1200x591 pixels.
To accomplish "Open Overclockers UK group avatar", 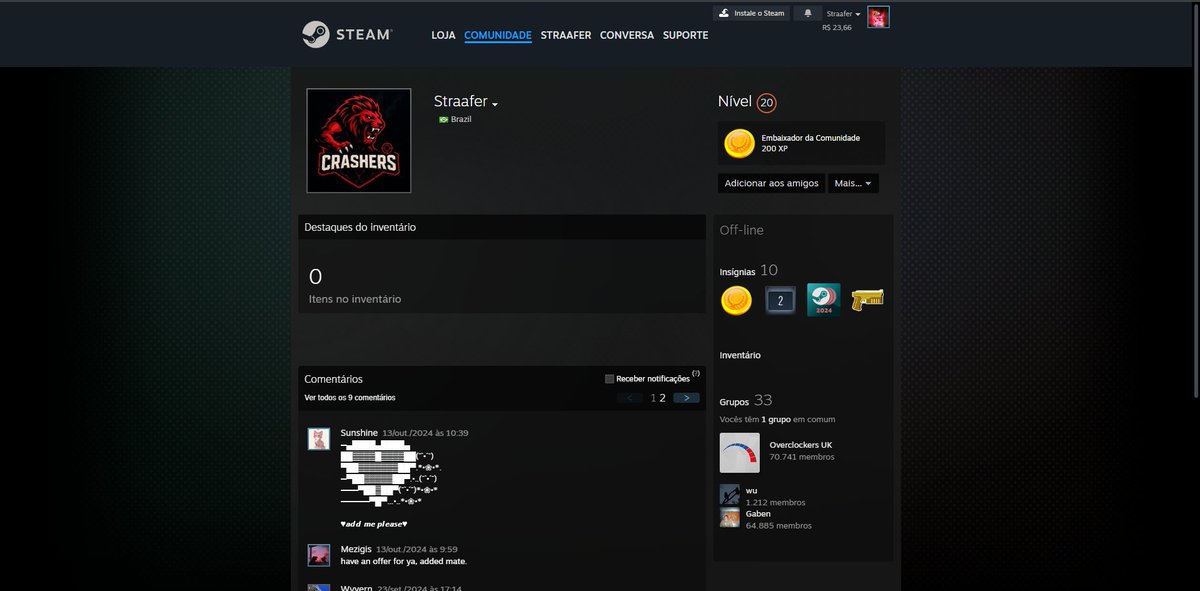I will click(740, 453).
